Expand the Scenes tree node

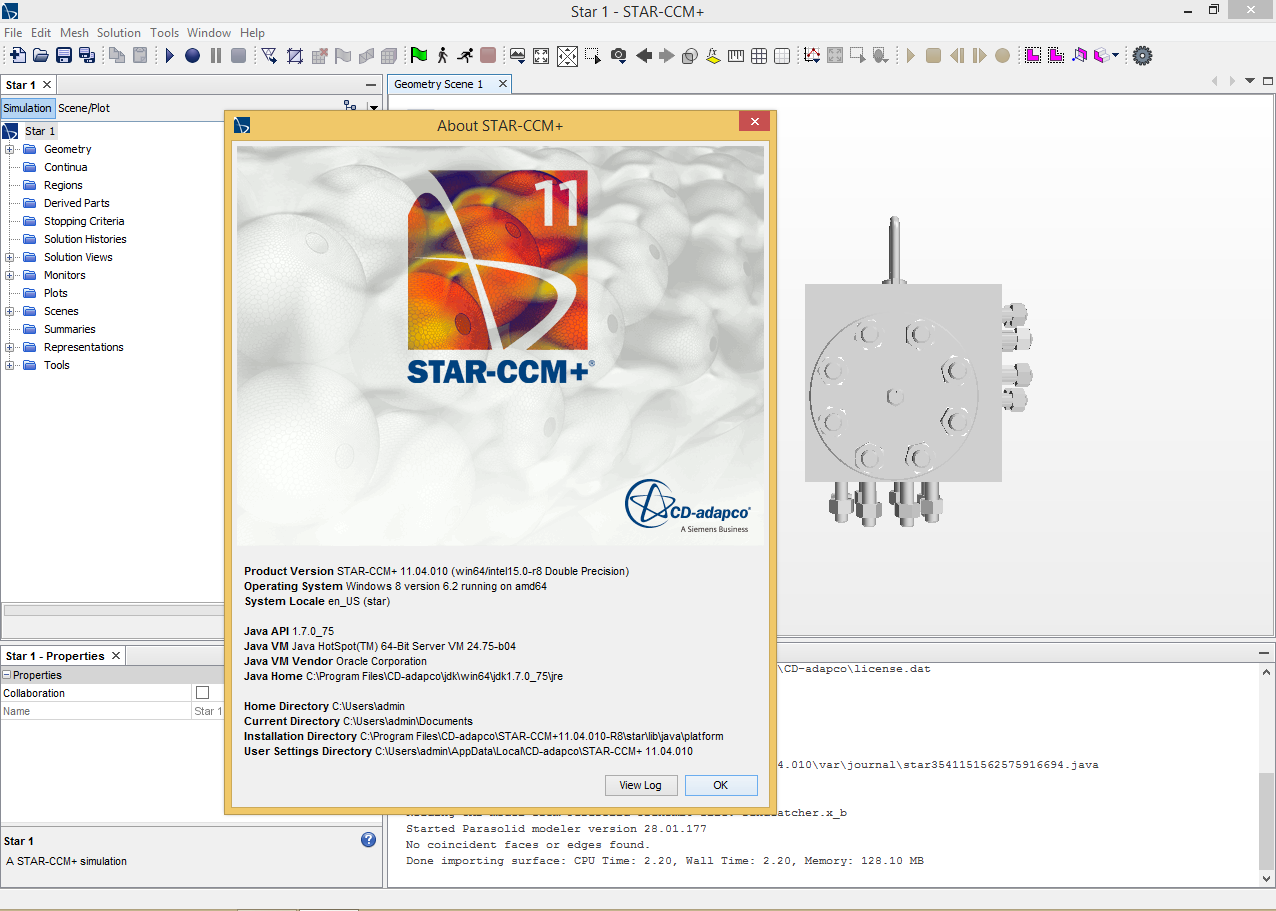[10, 311]
